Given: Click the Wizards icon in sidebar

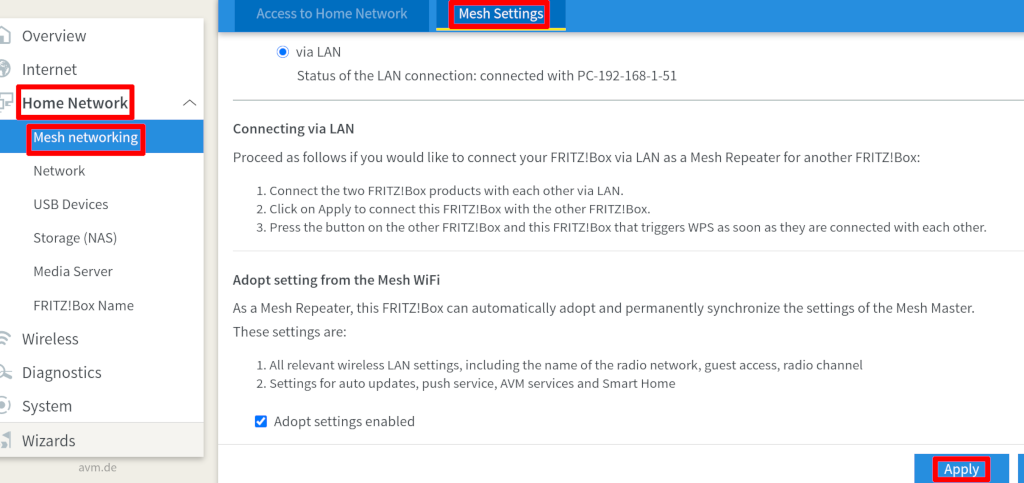Looking at the screenshot, I should tap(5, 440).
